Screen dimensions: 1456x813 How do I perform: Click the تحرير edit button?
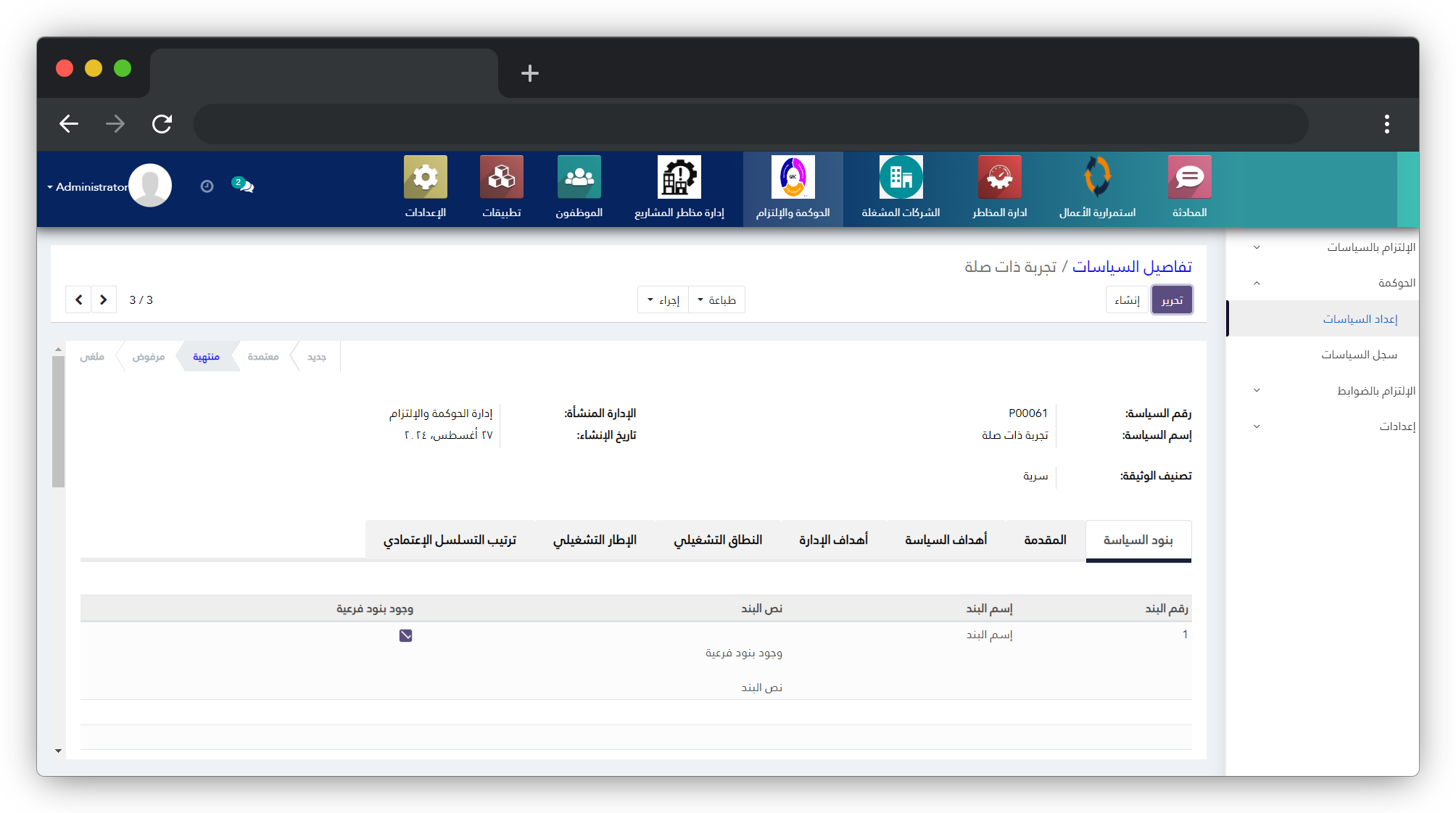tap(1171, 300)
